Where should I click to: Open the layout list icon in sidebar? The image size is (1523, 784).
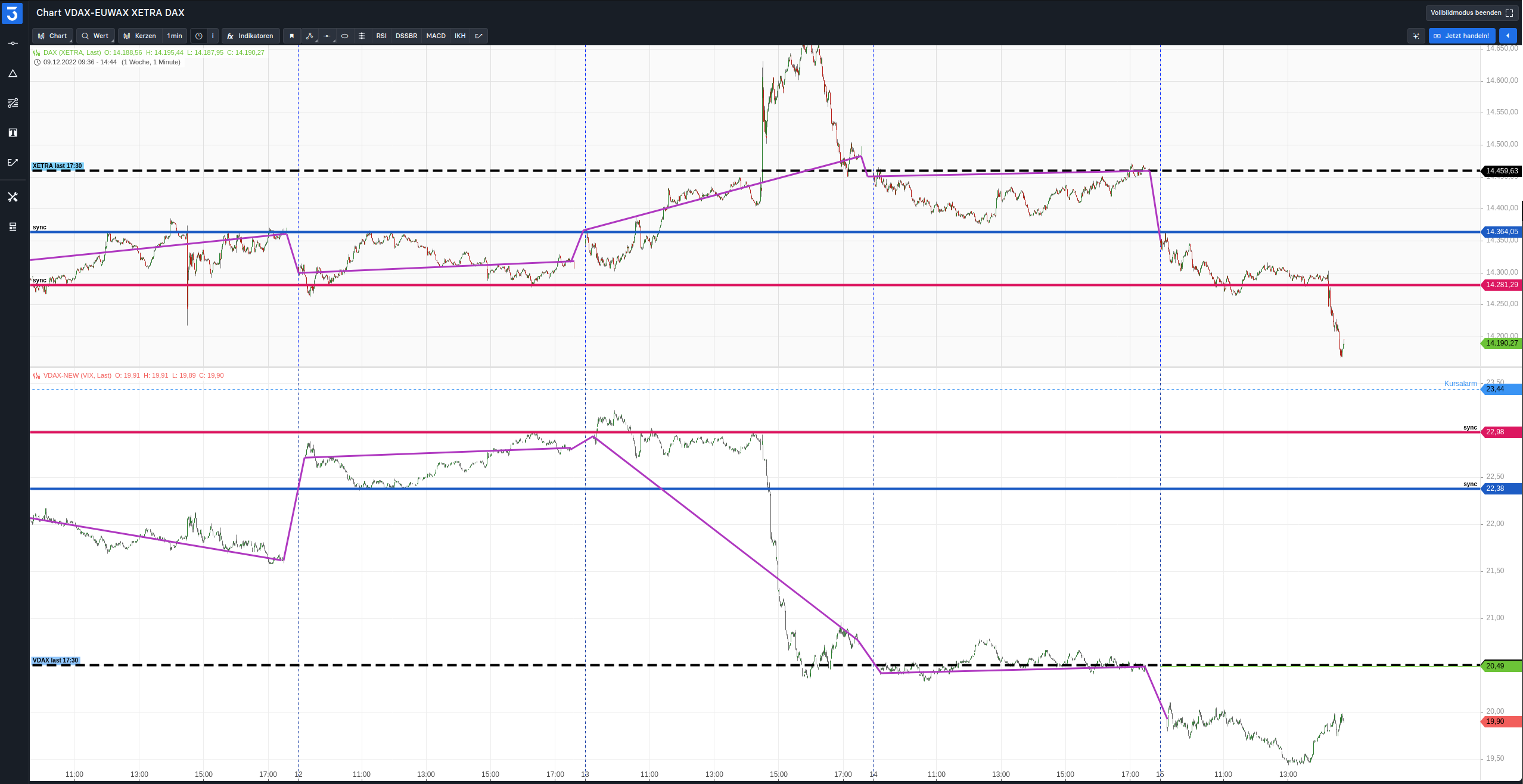(x=13, y=226)
